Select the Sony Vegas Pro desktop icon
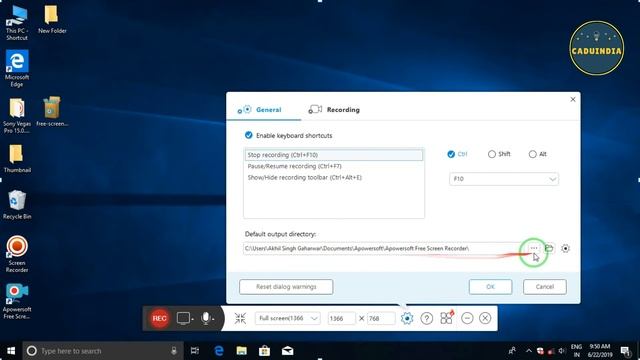640x360 pixels. pyautogui.click(x=17, y=116)
